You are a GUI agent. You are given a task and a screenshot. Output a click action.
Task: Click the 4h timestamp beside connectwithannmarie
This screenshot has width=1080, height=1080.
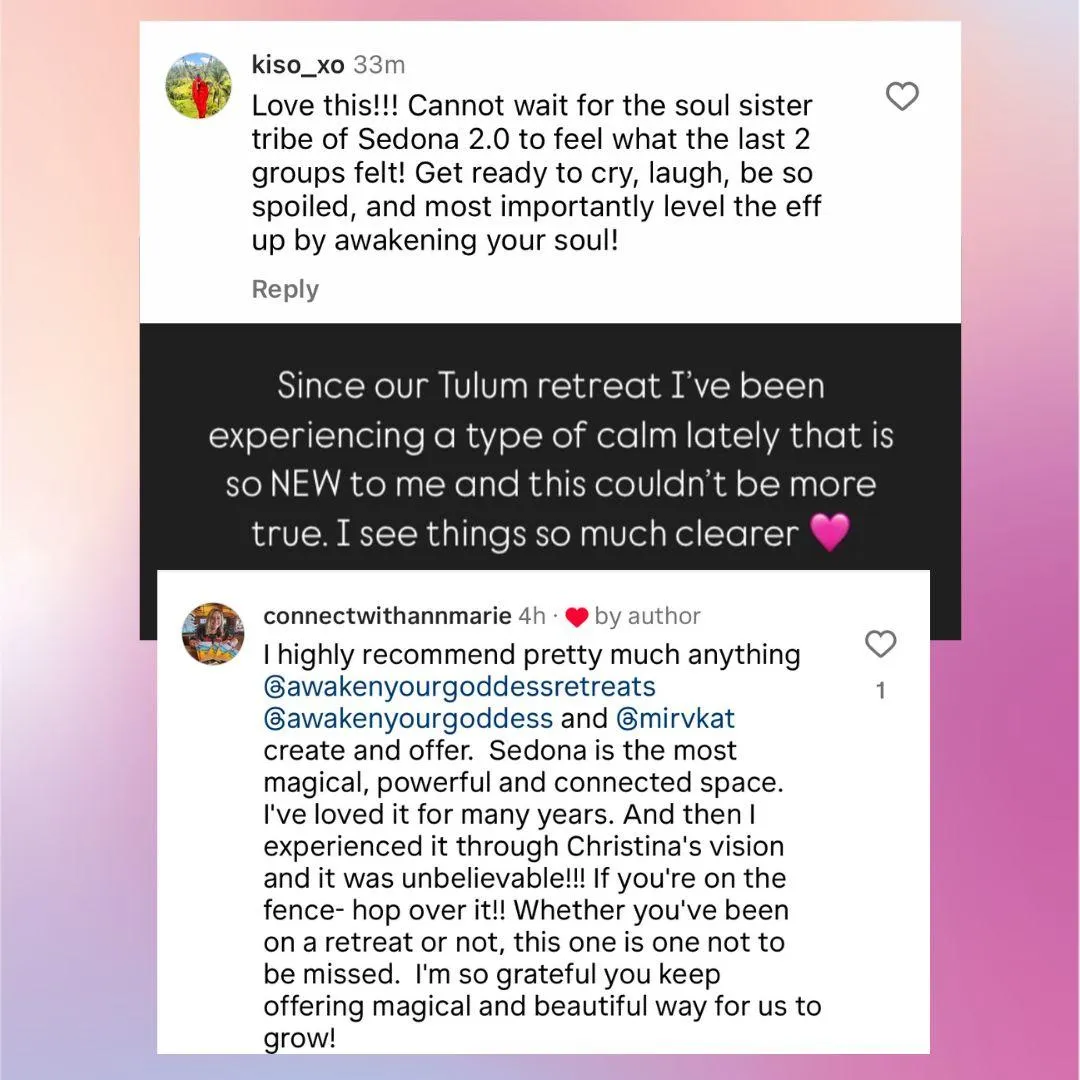(531, 616)
